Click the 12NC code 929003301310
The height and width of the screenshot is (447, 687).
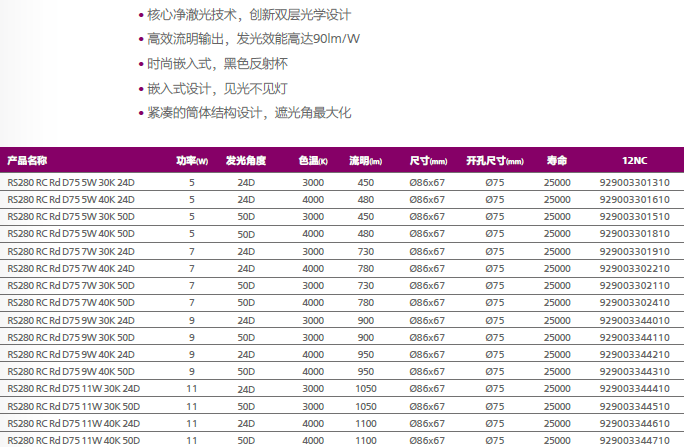(634, 182)
